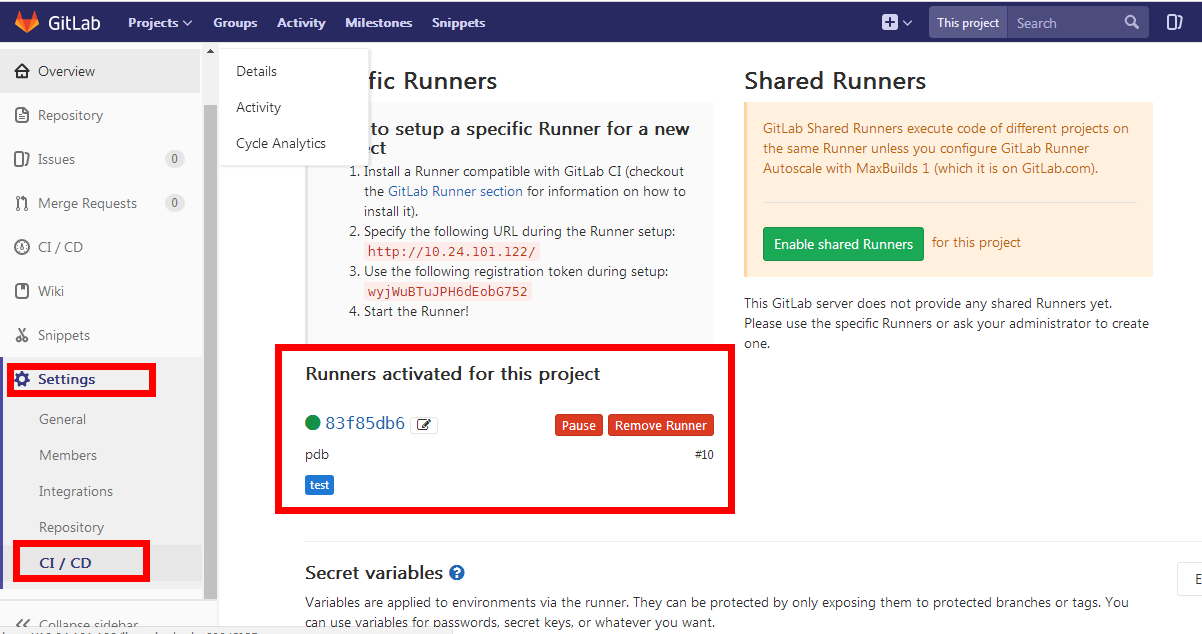Click the CI / CD rocket icon
The image size is (1202, 634).
tap(22, 247)
